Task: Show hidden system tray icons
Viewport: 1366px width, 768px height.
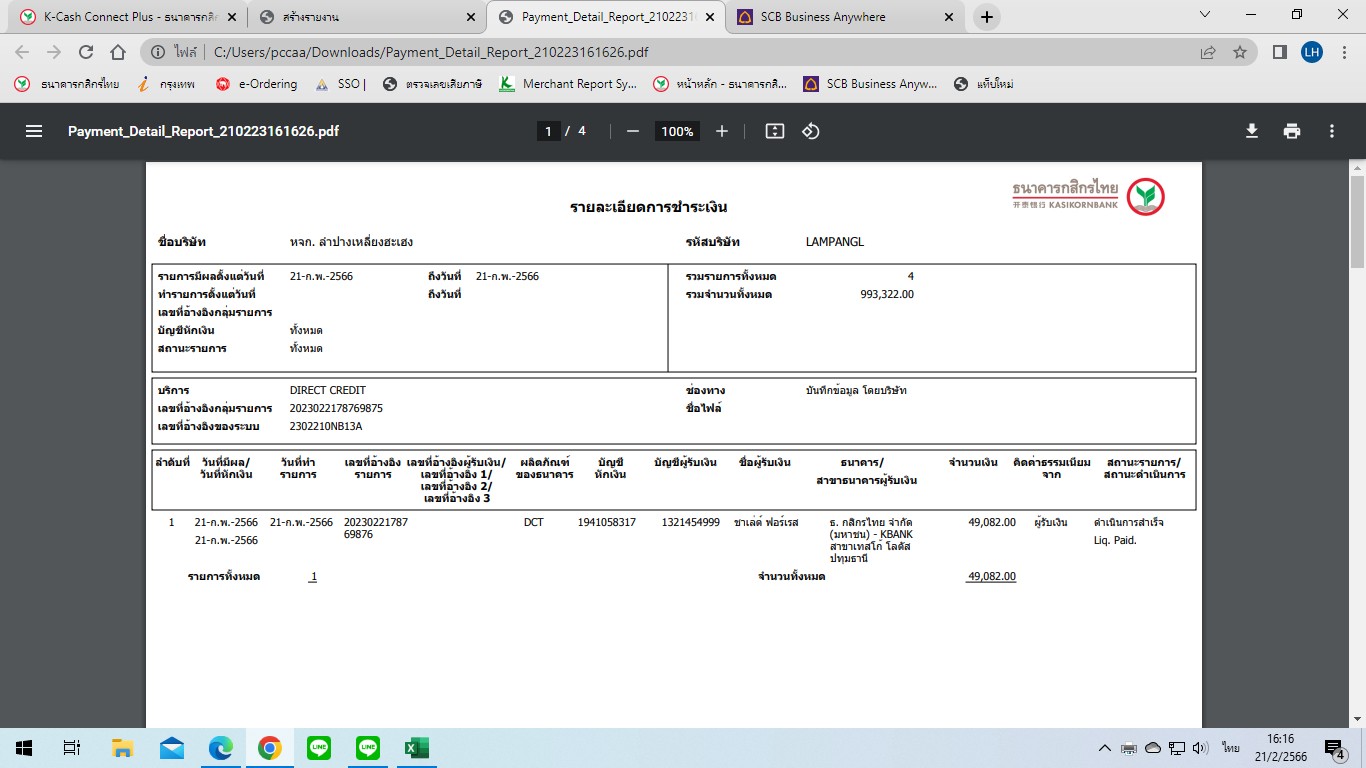Action: [x=1104, y=748]
